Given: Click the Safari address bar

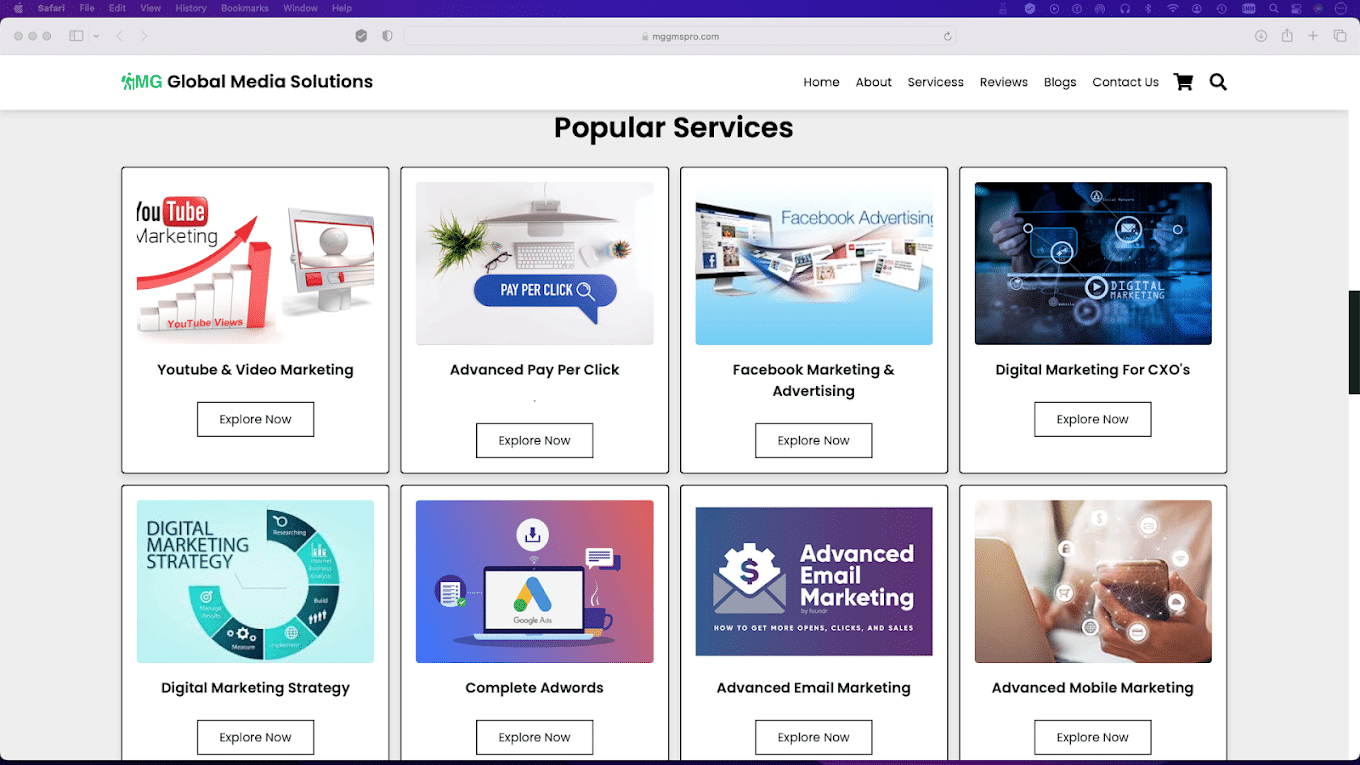Looking at the screenshot, I should 679,36.
